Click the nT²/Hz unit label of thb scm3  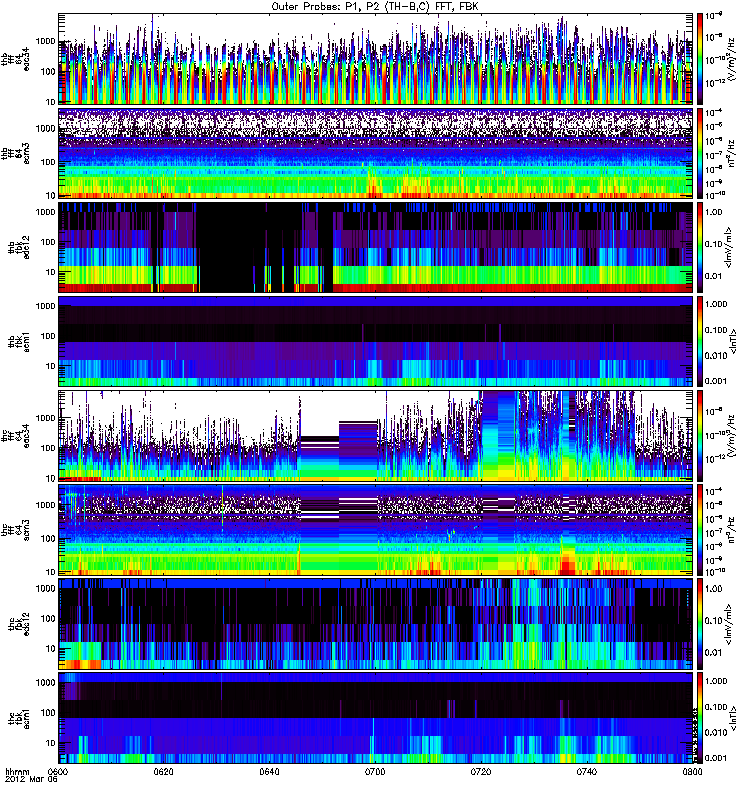731,154
